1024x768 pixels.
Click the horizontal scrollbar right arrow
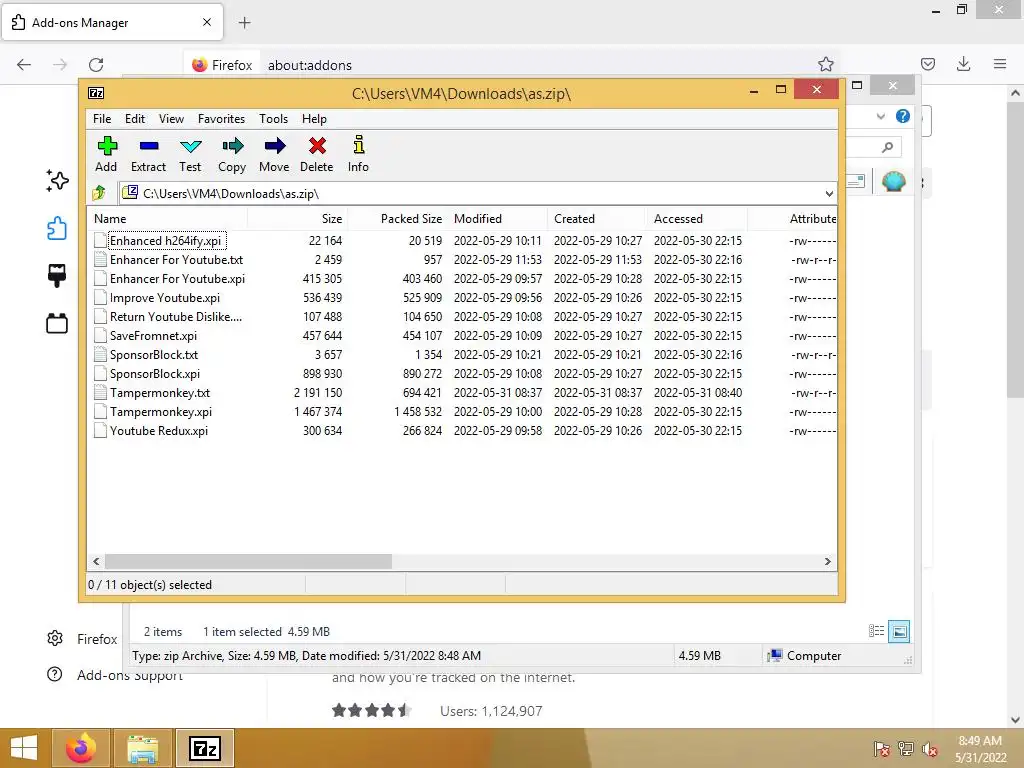[x=827, y=561]
